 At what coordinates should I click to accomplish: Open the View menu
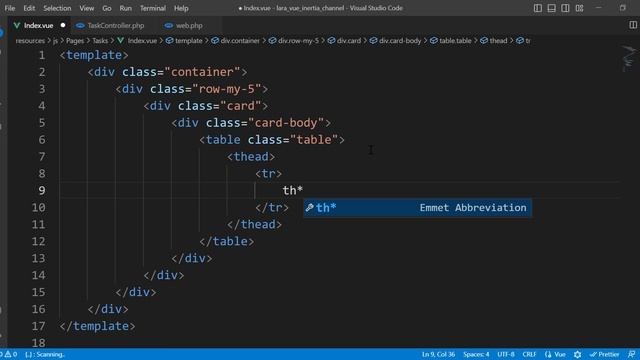coord(87,8)
